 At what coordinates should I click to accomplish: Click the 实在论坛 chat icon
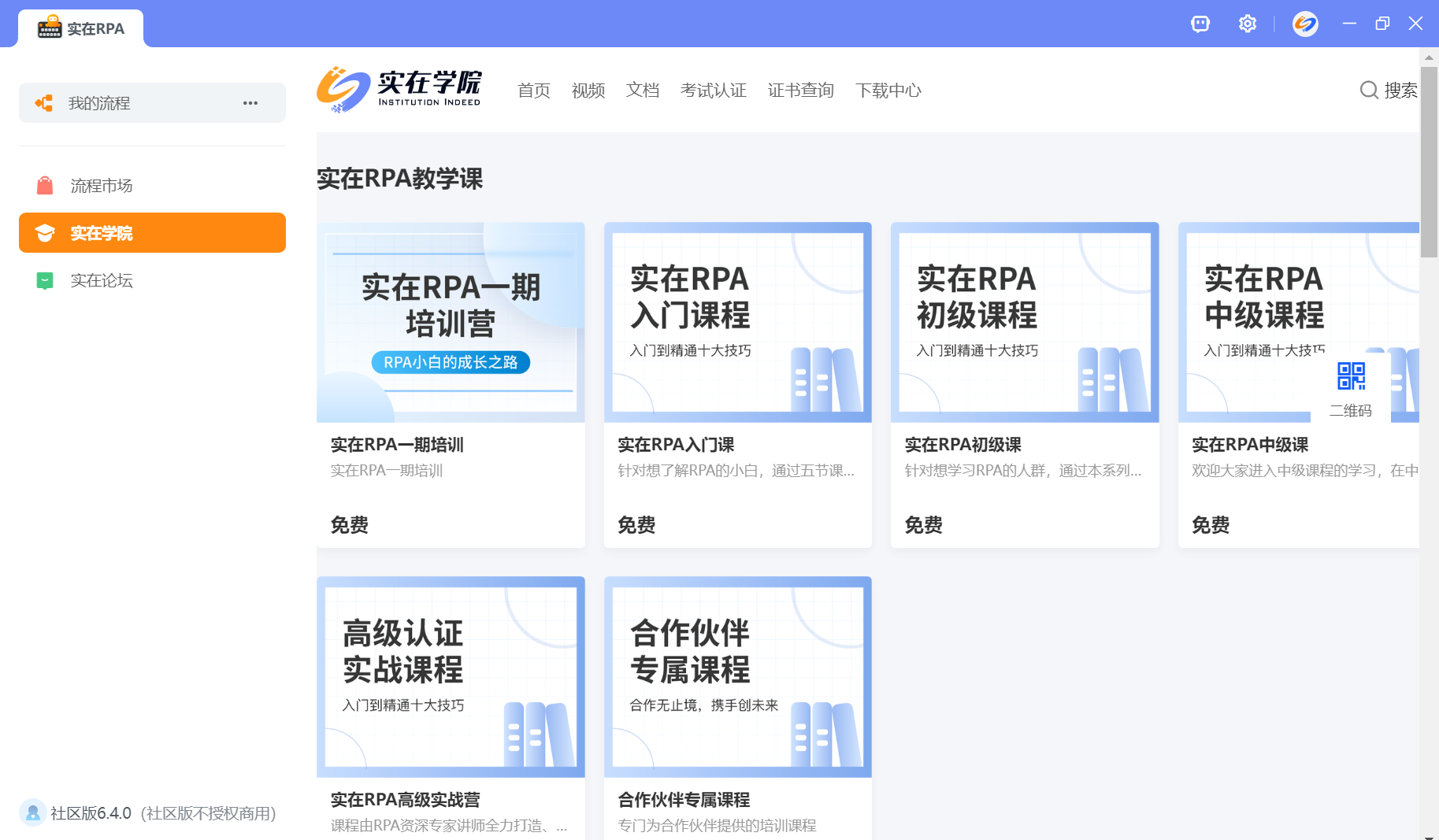pyautogui.click(x=45, y=280)
